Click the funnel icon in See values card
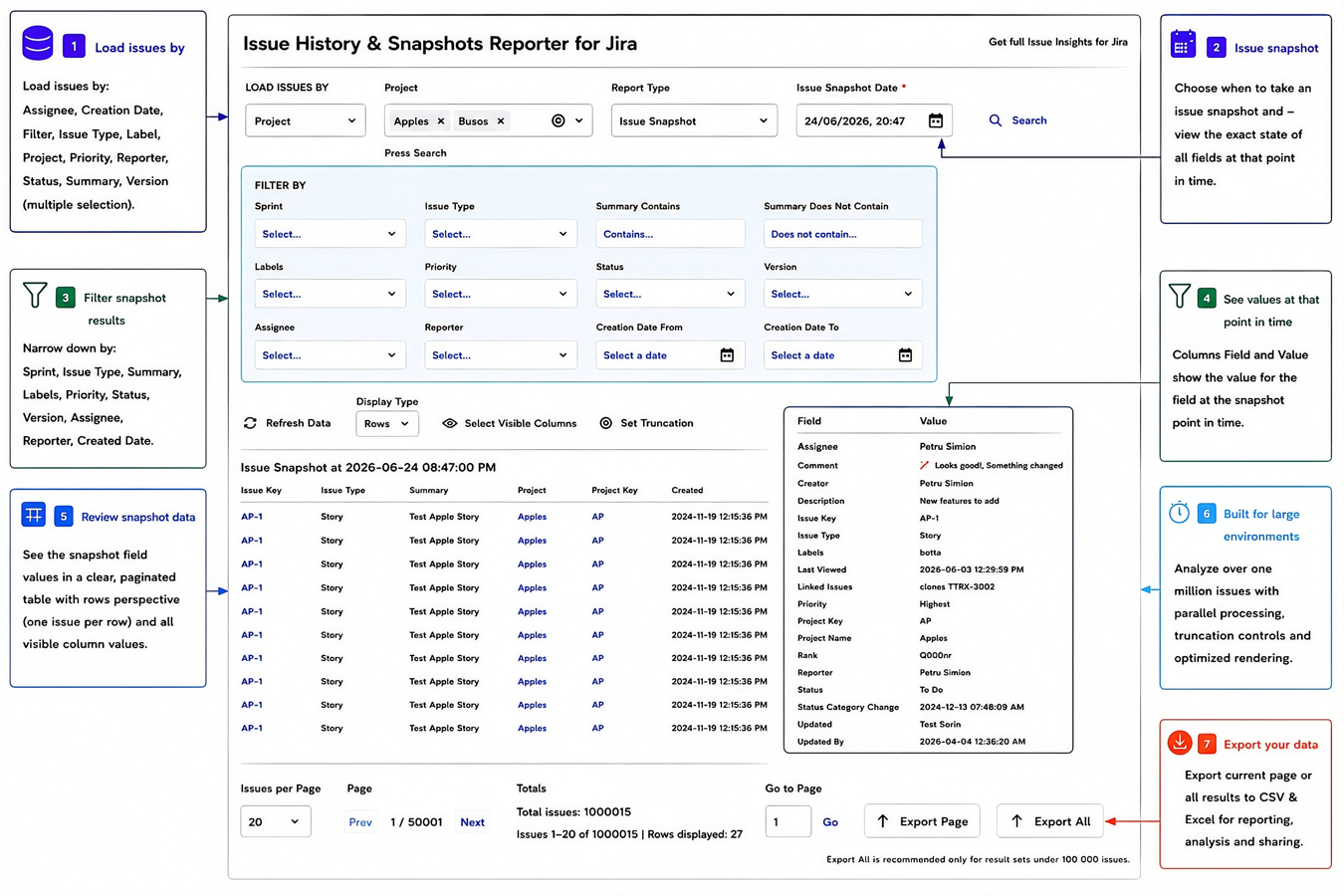 [1180, 296]
